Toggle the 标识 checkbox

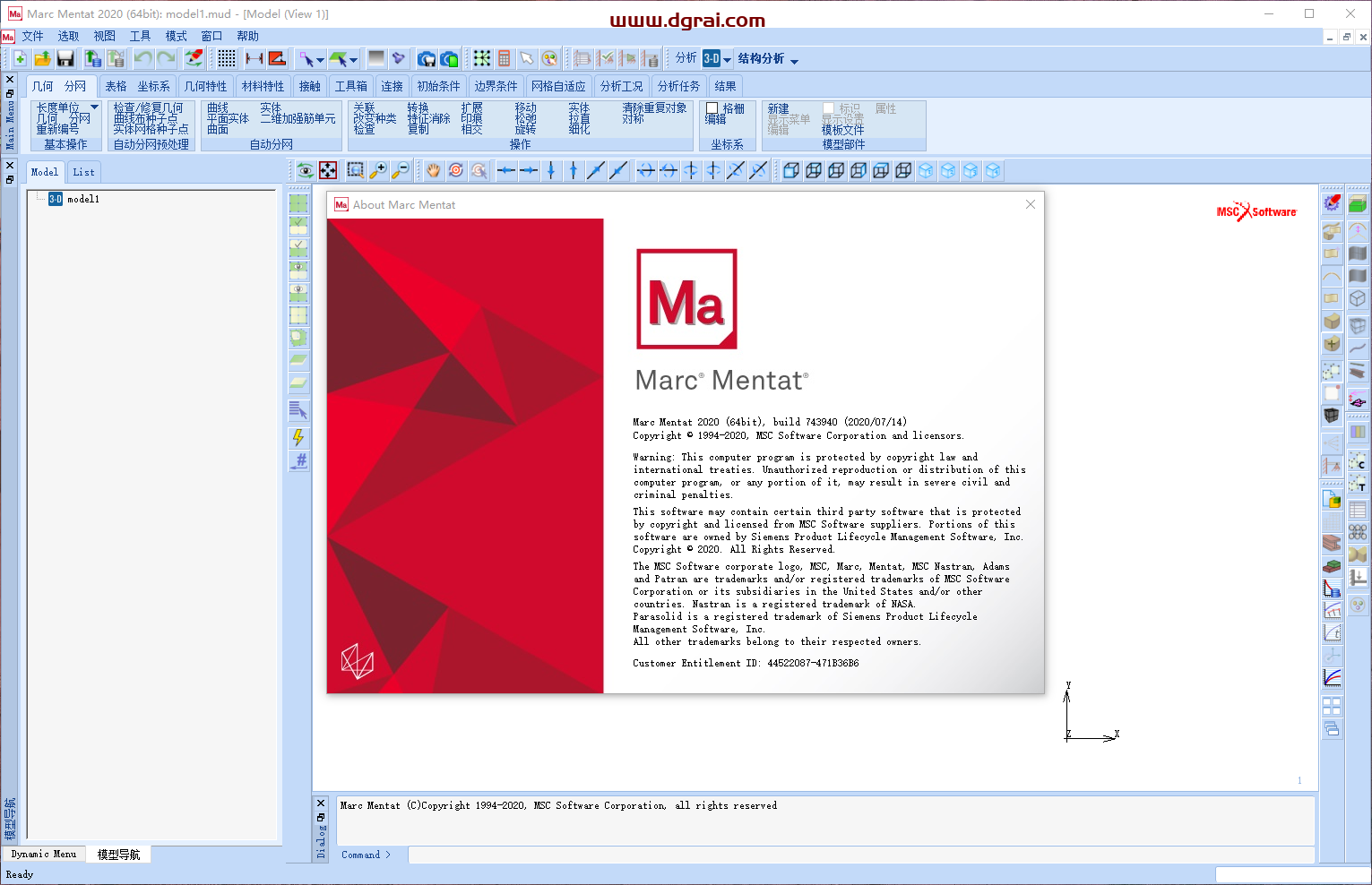[829, 108]
